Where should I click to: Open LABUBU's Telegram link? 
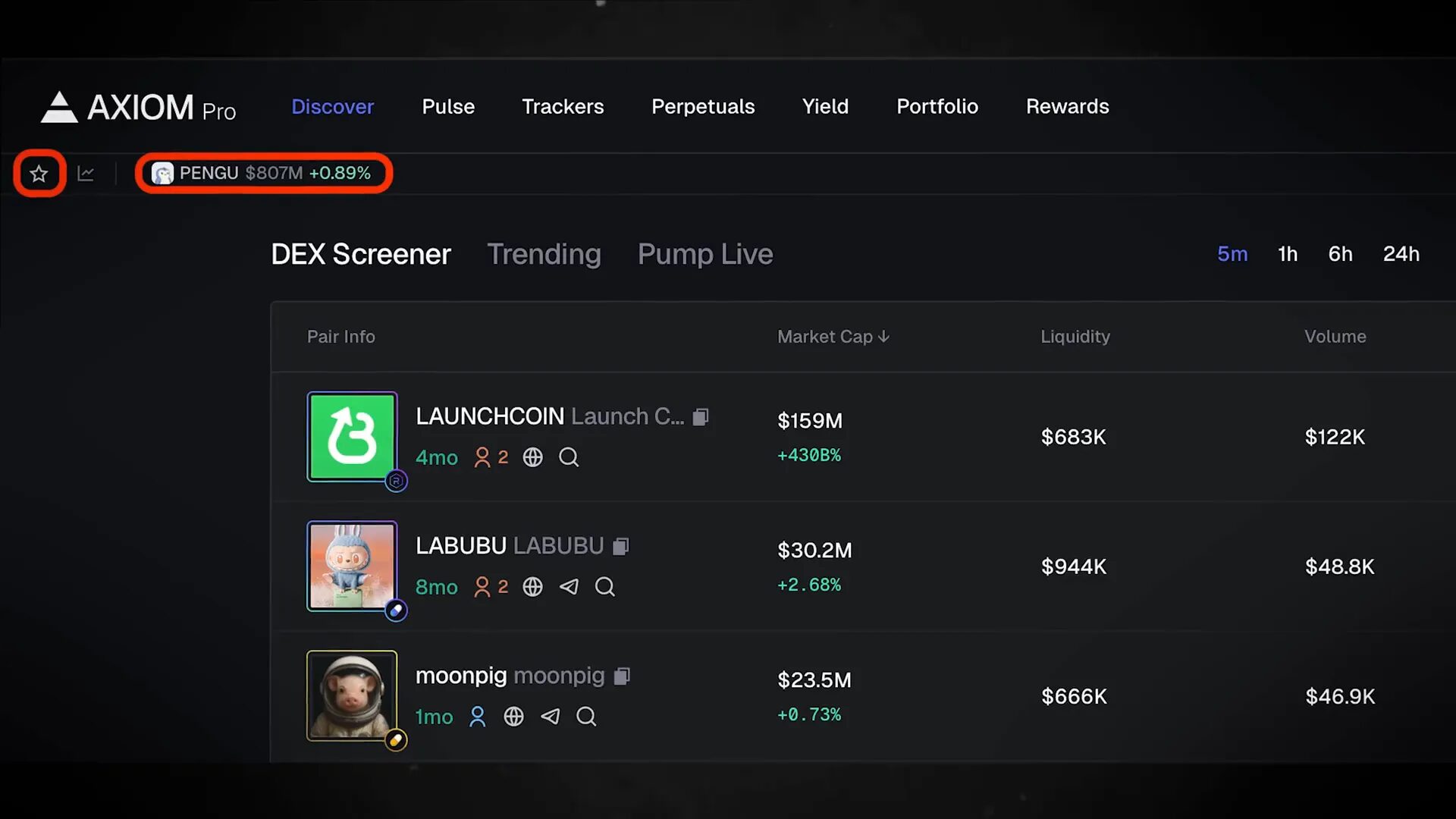point(569,586)
